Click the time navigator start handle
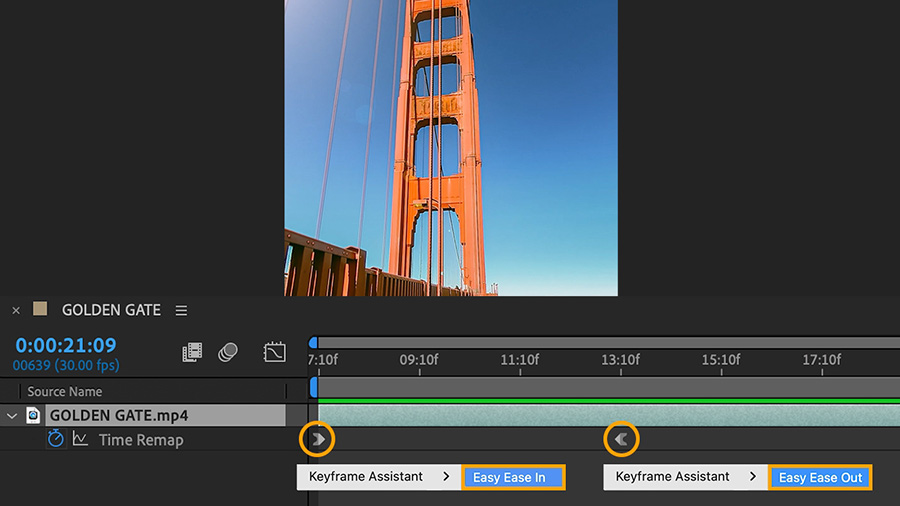This screenshot has width=900, height=506. (313, 343)
